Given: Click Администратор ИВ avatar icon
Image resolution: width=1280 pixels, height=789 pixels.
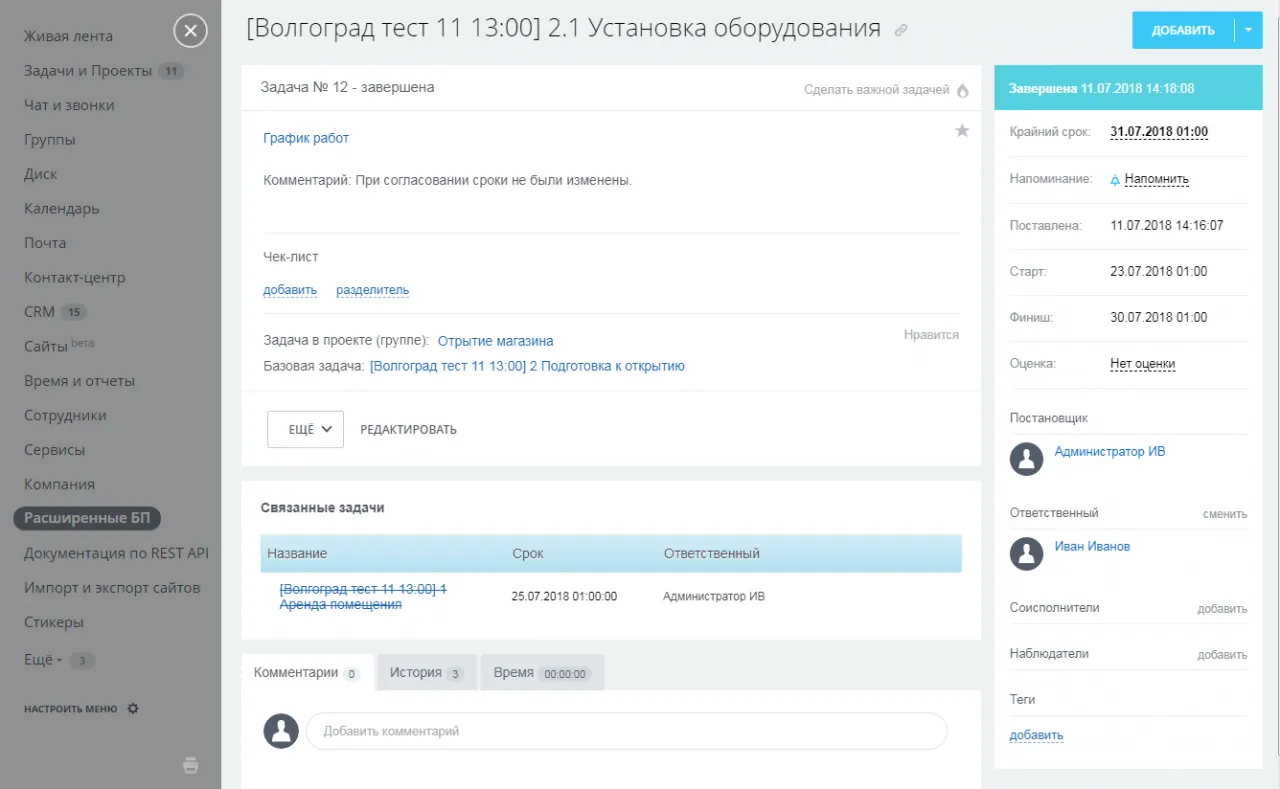Looking at the screenshot, I should tap(1026, 459).
